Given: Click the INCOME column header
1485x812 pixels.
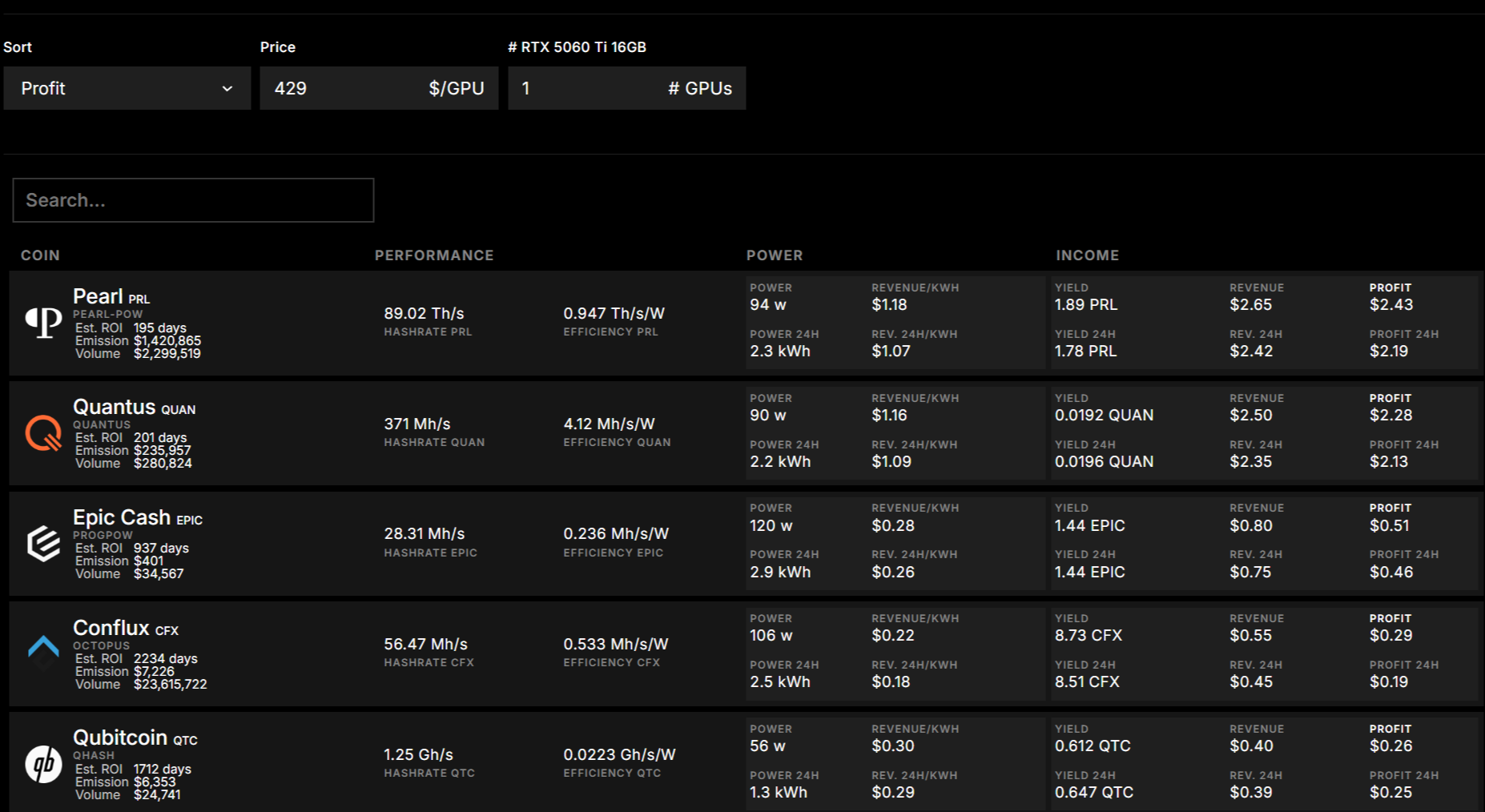Looking at the screenshot, I should 1087,255.
